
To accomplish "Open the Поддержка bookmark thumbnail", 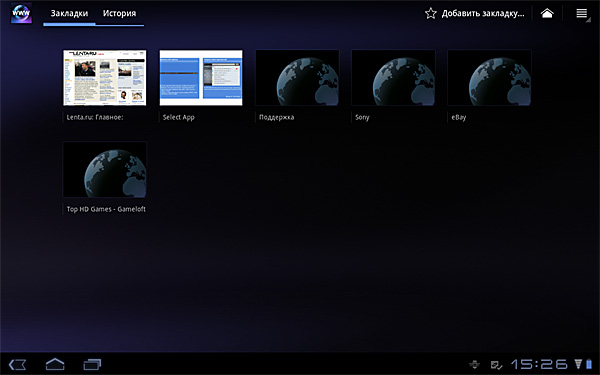I will pyautogui.click(x=297, y=77).
